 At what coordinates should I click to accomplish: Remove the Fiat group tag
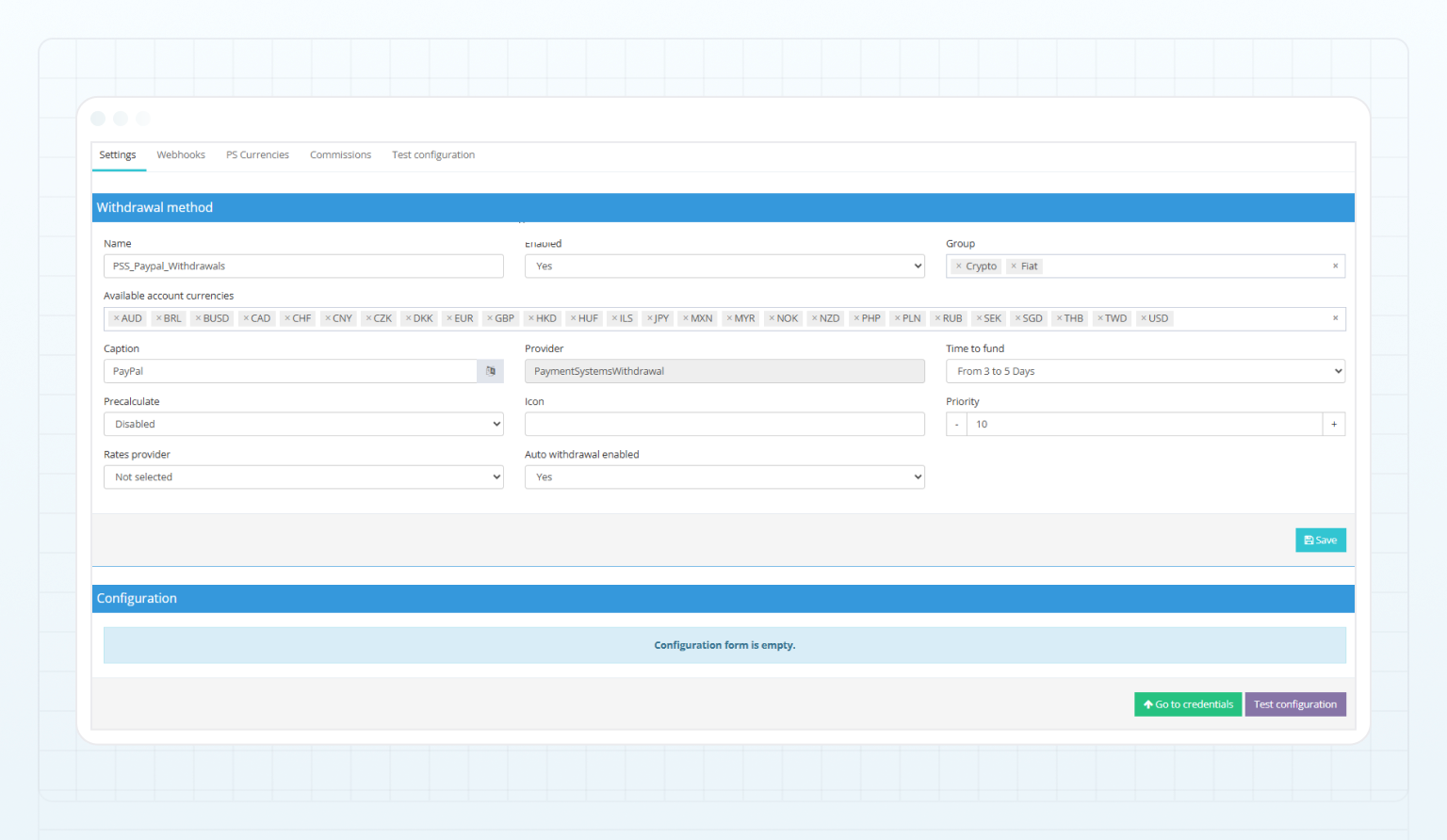click(1014, 267)
